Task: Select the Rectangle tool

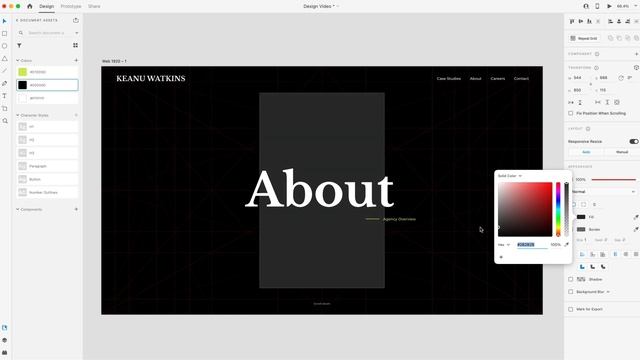Action: tap(5, 33)
